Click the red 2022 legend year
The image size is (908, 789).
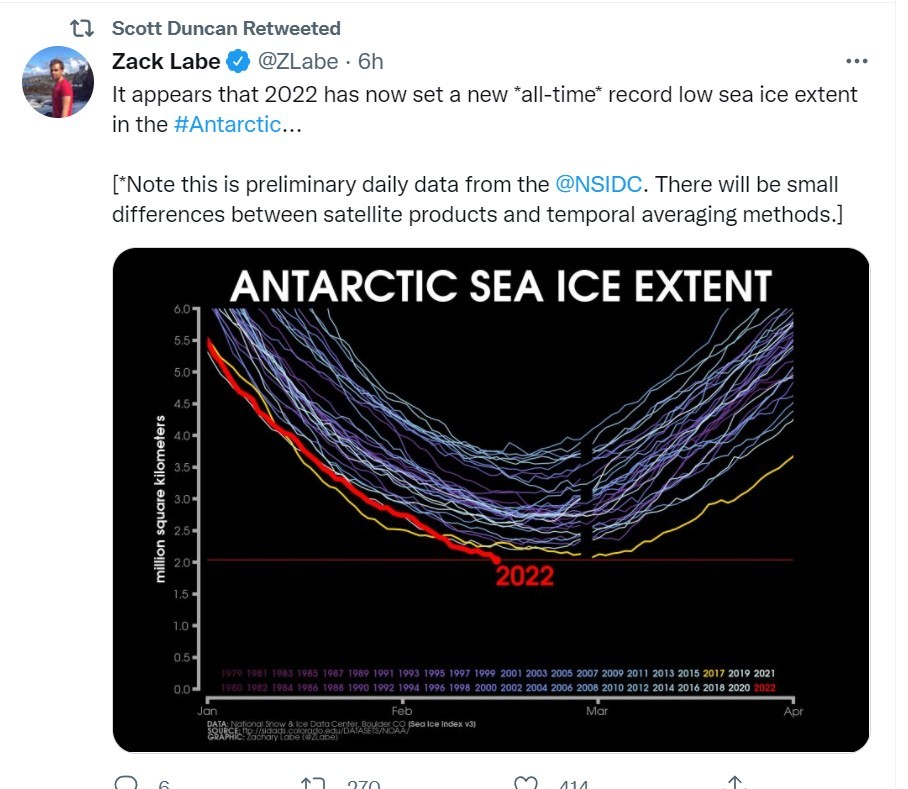[764, 688]
